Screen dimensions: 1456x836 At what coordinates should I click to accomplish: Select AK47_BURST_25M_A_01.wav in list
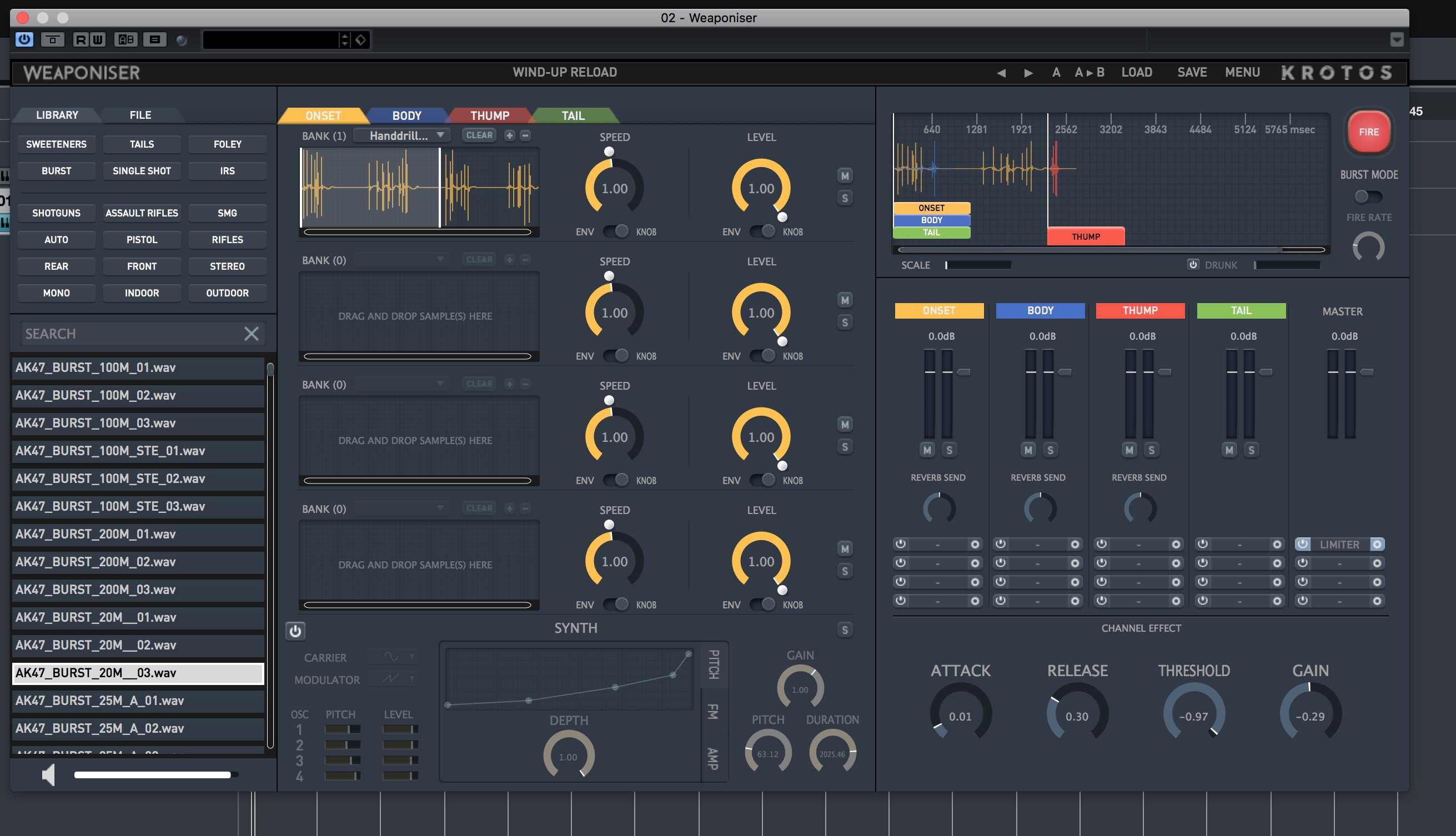138,701
